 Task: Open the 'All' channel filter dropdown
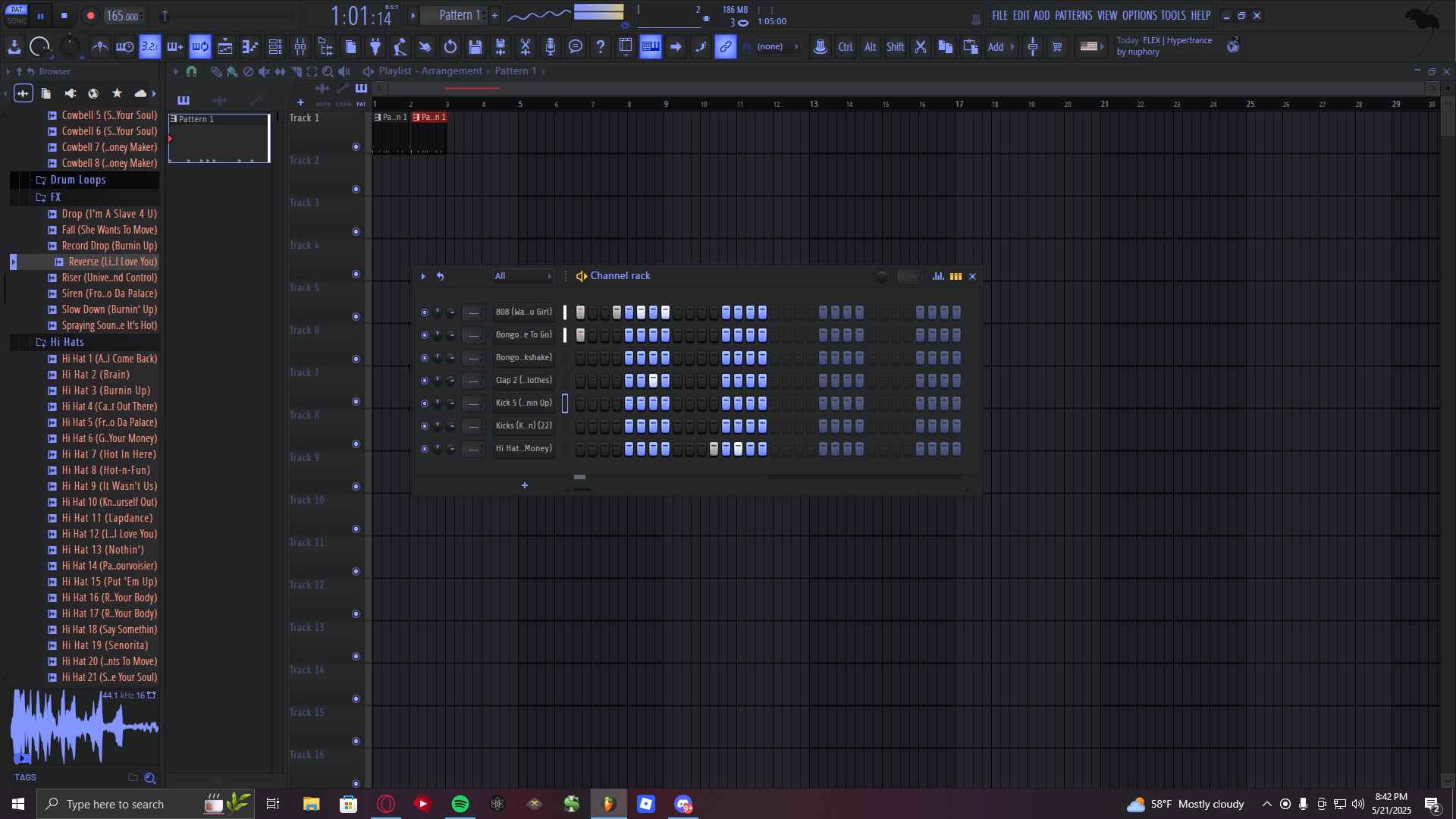coord(523,276)
